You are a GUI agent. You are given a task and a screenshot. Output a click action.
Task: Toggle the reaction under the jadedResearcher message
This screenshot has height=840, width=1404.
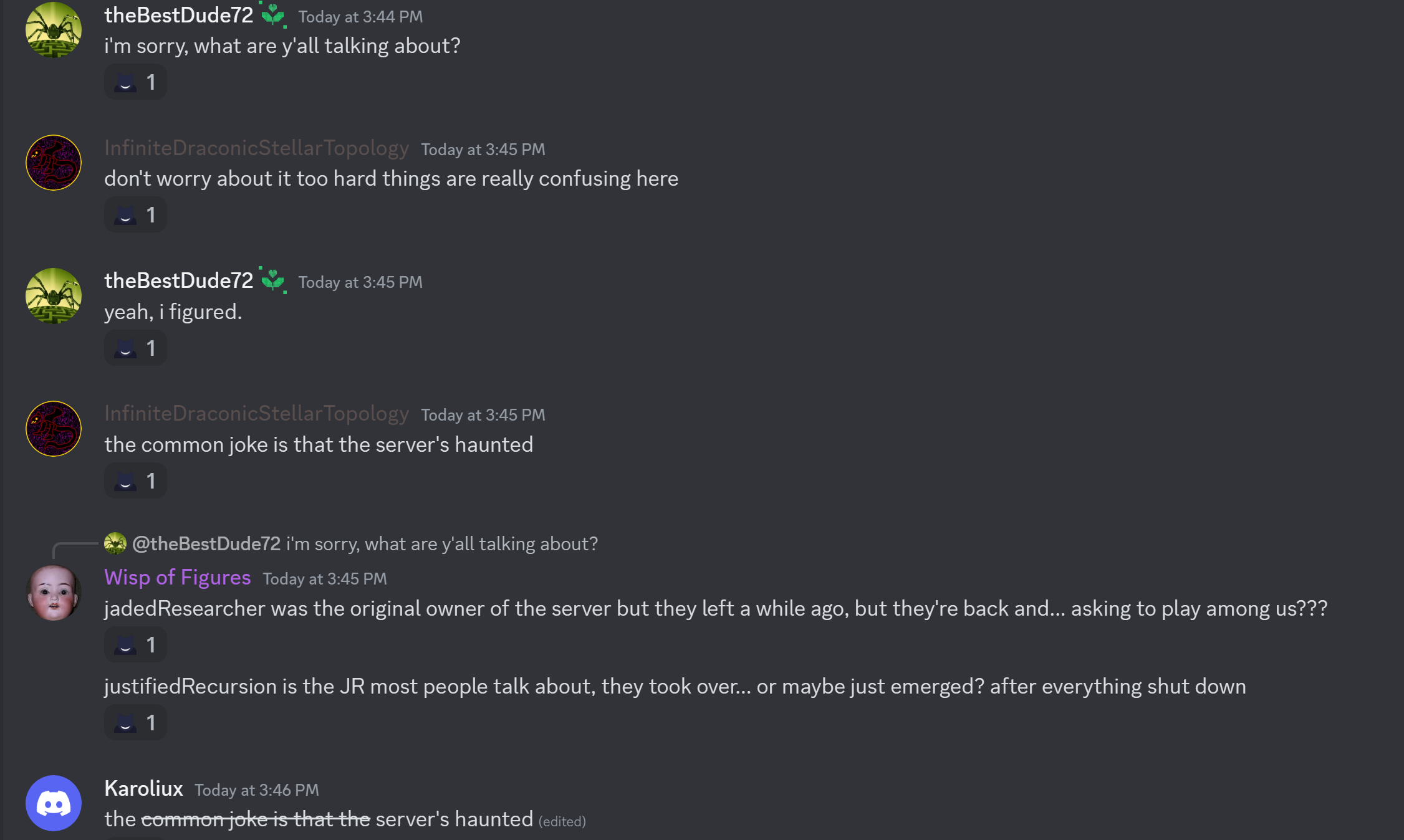[135, 645]
